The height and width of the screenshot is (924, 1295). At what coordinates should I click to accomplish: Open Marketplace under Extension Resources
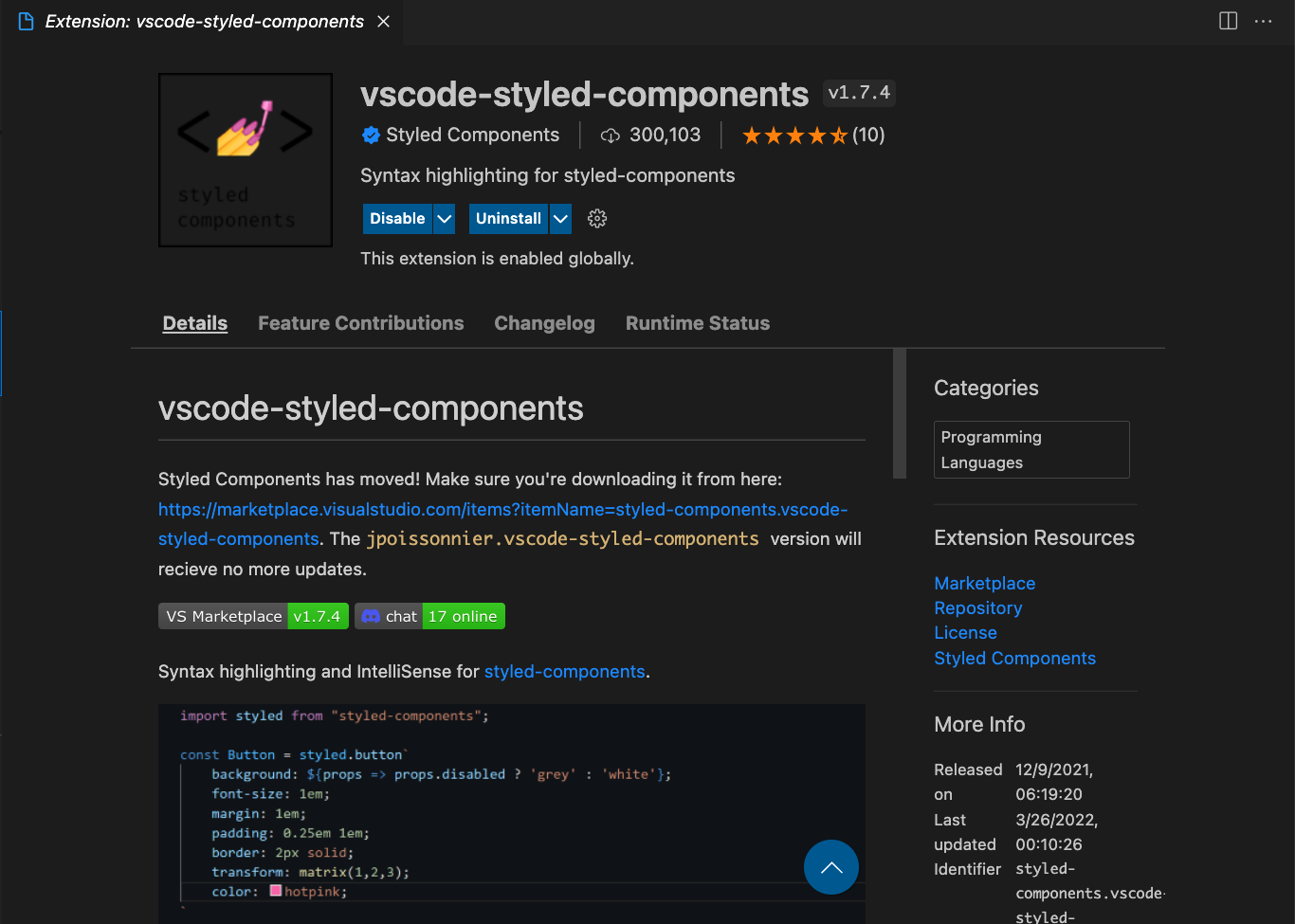pyautogui.click(x=984, y=584)
